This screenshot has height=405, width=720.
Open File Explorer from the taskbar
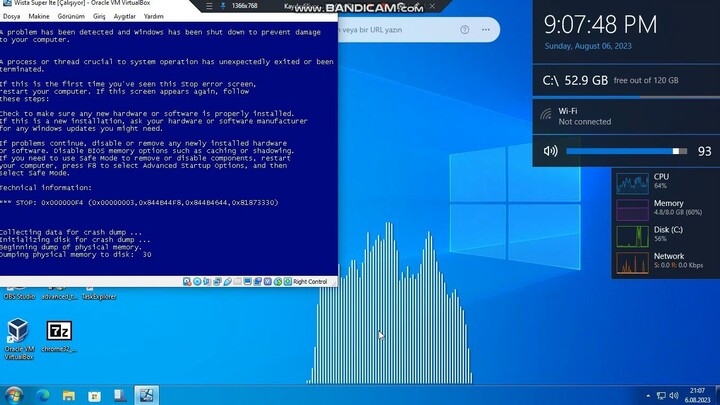point(68,395)
